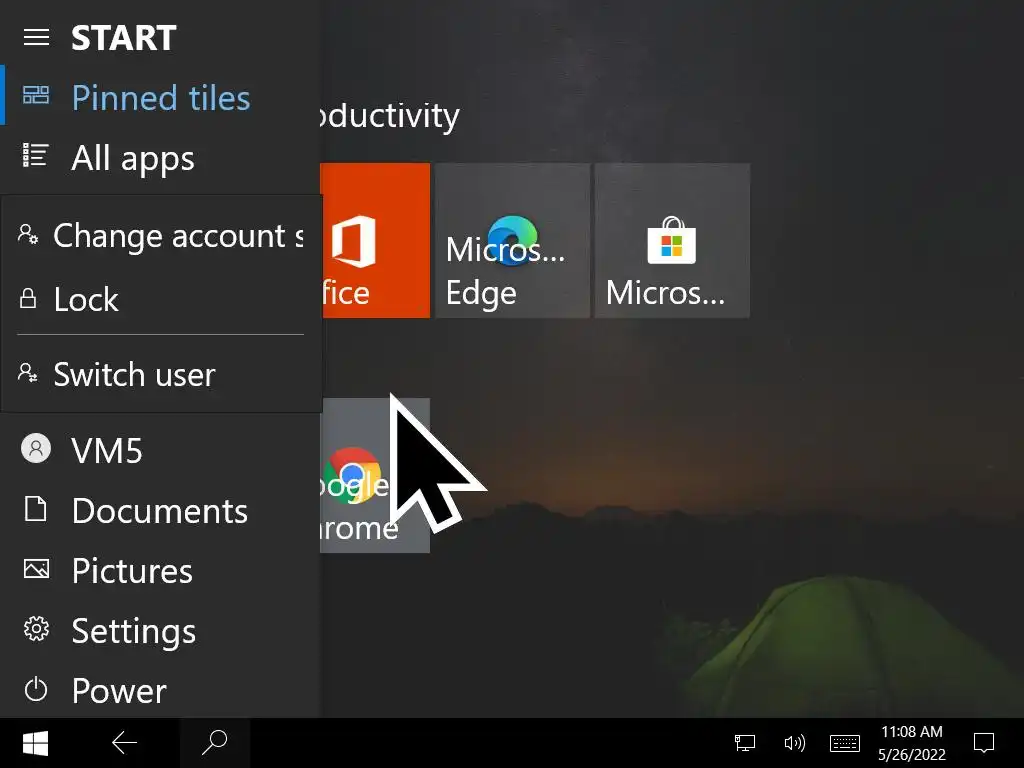The width and height of the screenshot is (1024, 768).
Task: Select Pinned tiles view
Action: pyautogui.click(x=160, y=97)
